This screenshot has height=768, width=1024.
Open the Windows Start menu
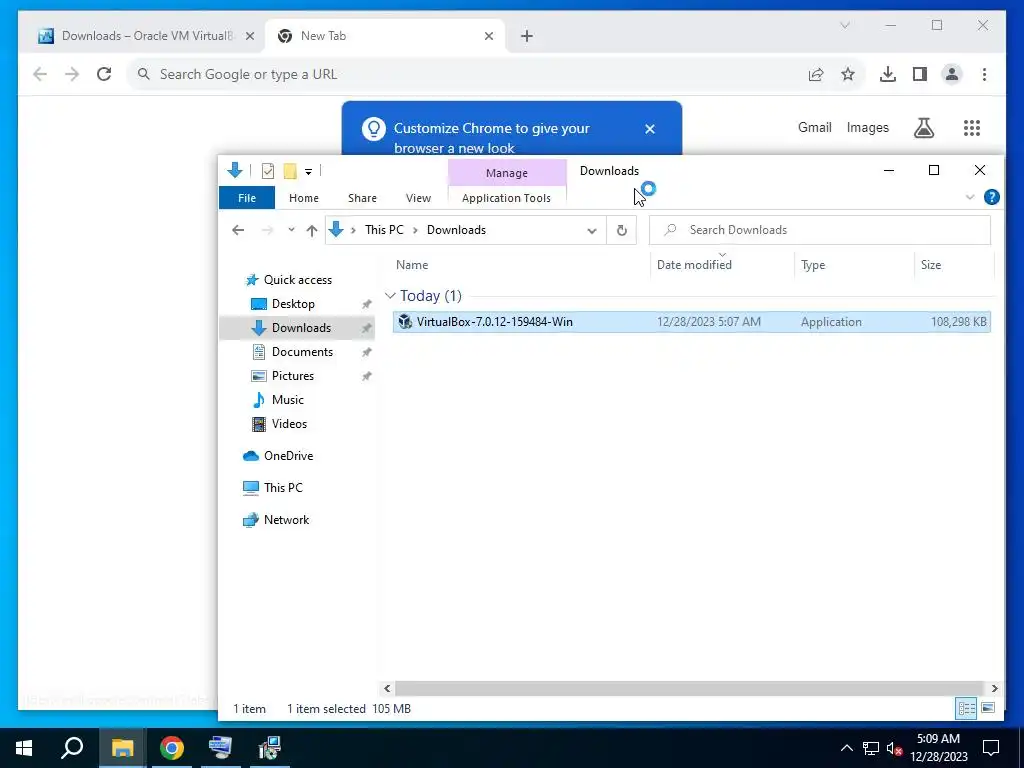click(x=24, y=748)
